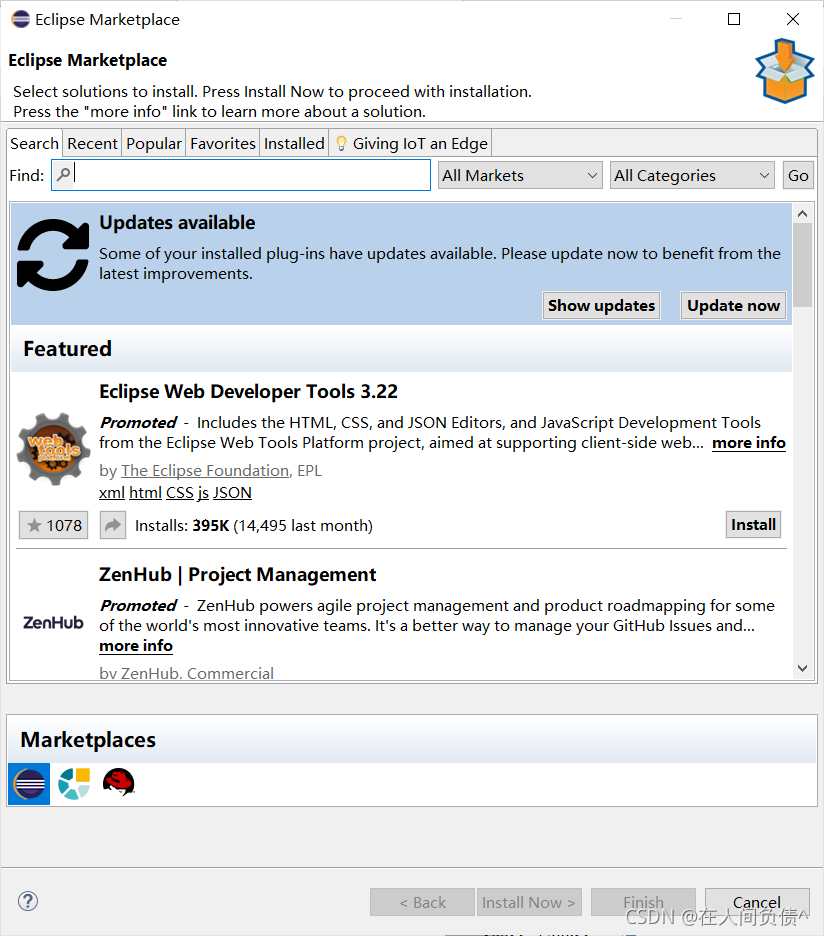Click the share arrow under Eclipse Web Developer Tools

(x=111, y=524)
